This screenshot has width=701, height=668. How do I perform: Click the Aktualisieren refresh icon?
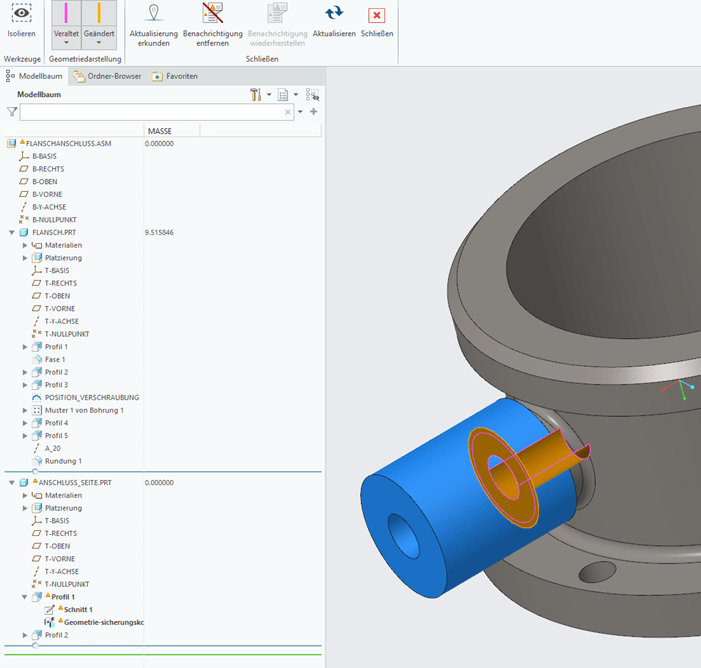click(x=334, y=13)
